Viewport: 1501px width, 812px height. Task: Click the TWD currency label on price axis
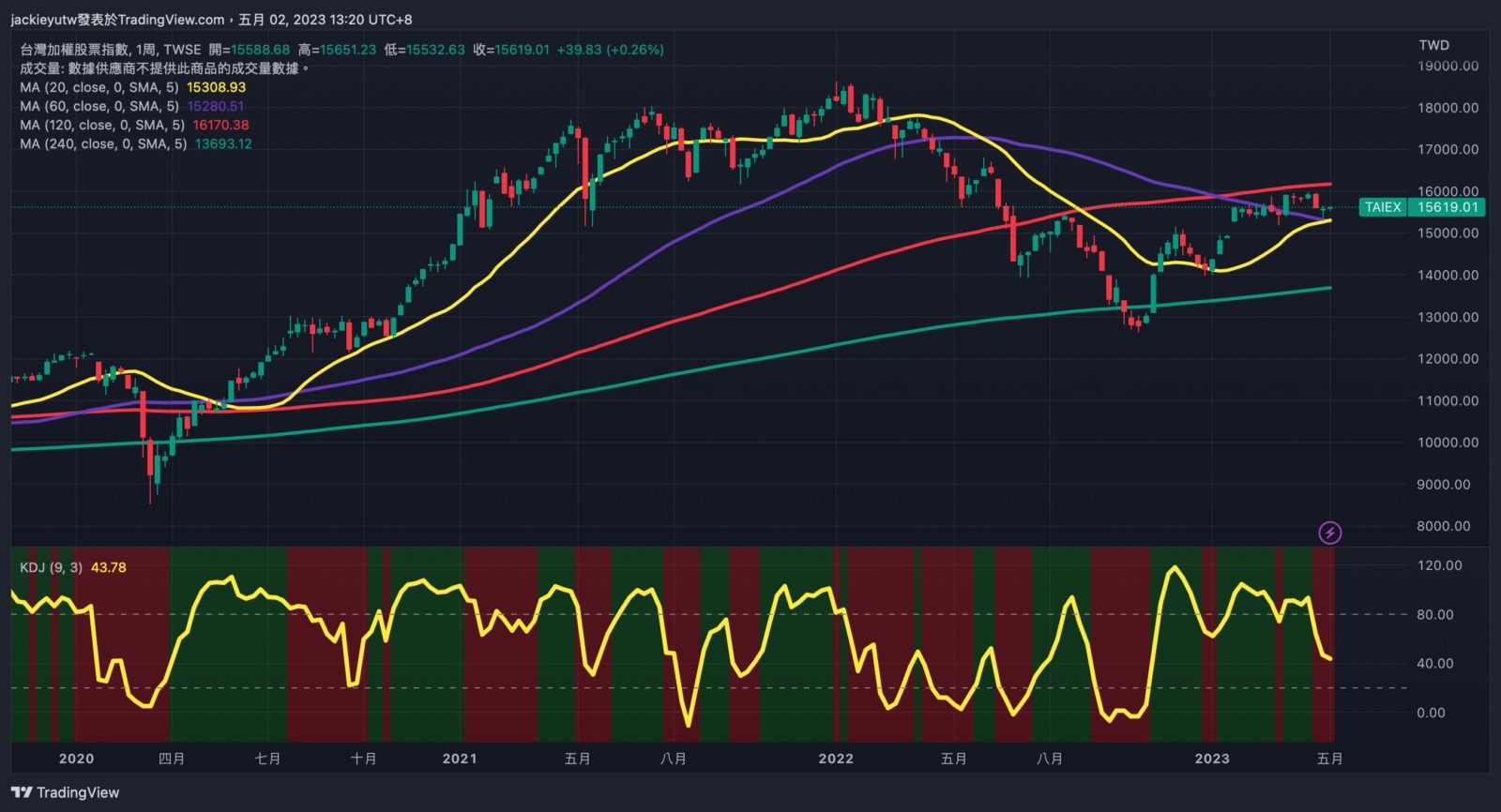(x=1433, y=45)
